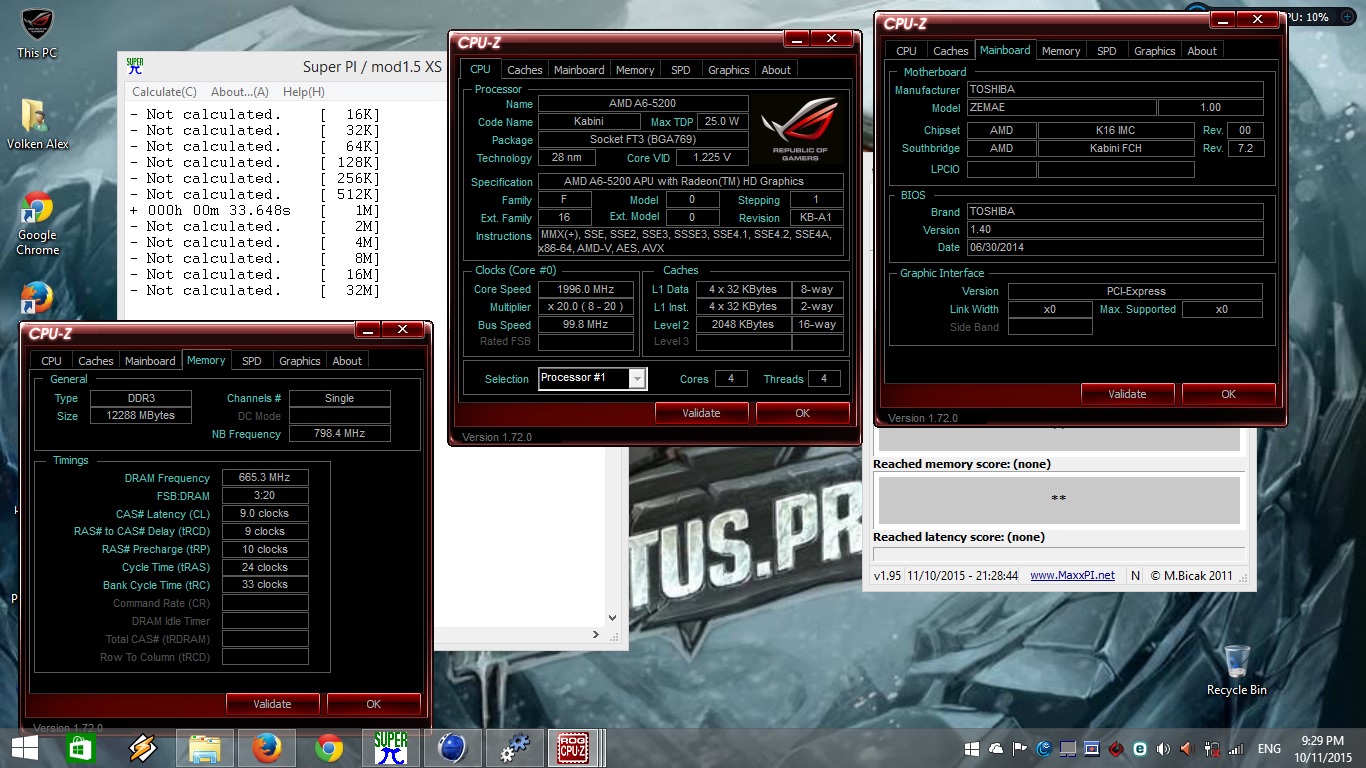Click blue smiley tray icon
Viewport: 1366px width, 768px height.
click(1043, 749)
